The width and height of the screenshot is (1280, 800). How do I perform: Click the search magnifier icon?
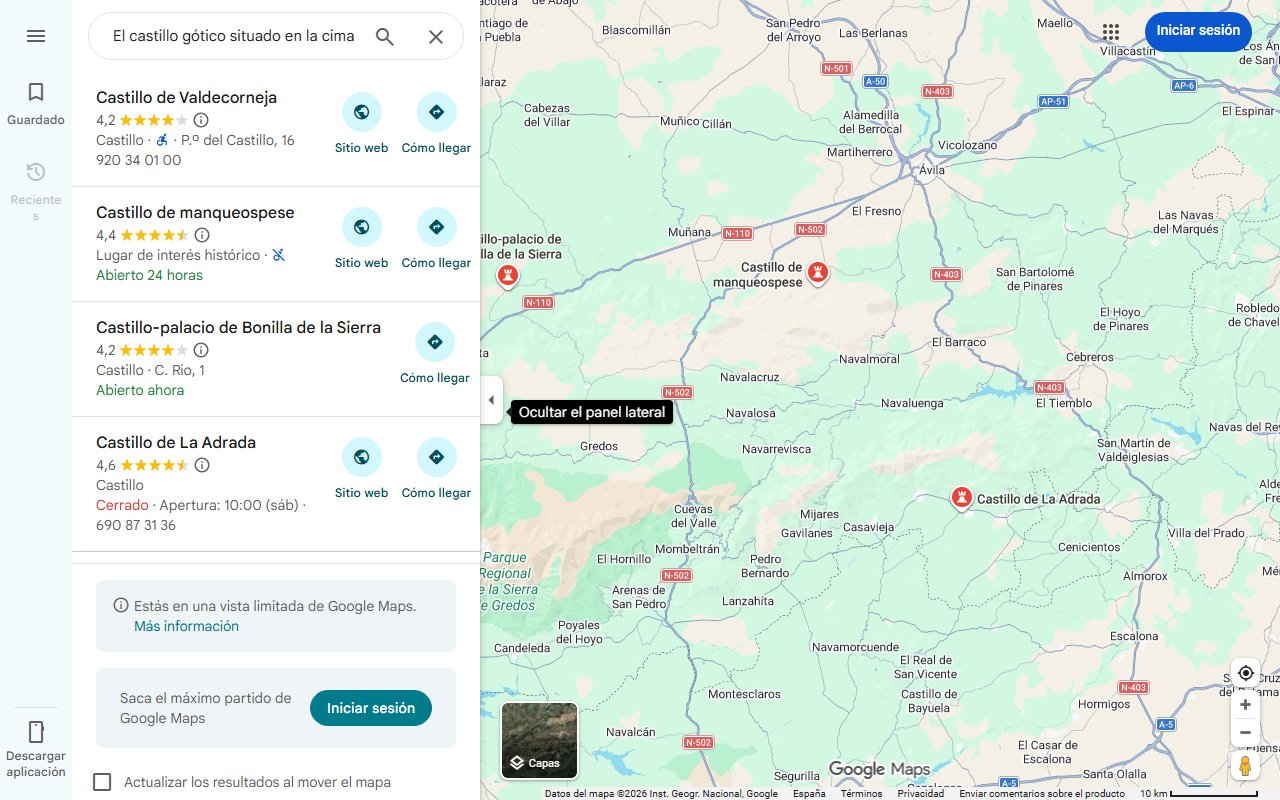click(385, 37)
